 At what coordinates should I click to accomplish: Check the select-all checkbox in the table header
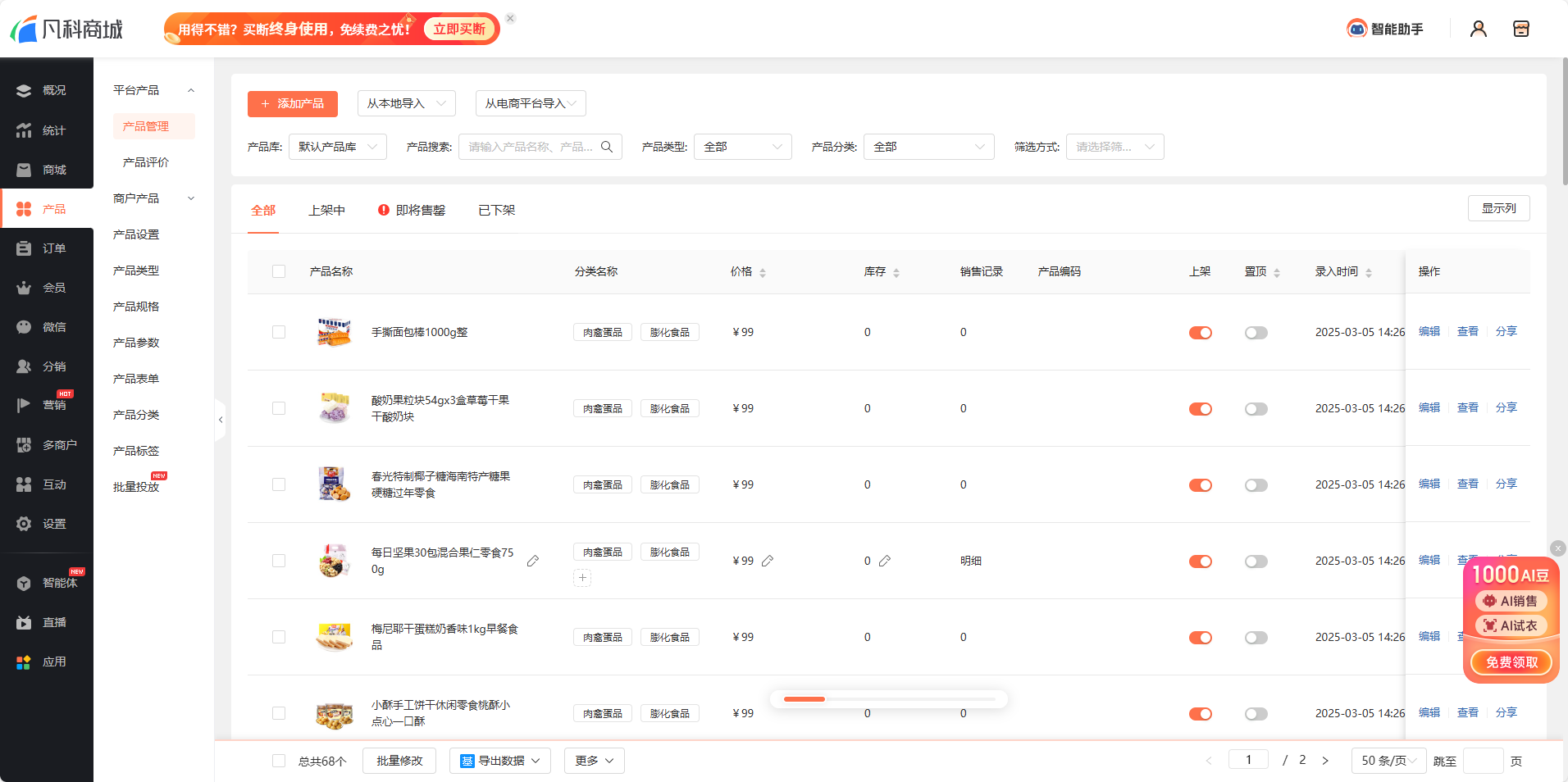click(x=279, y=271)
